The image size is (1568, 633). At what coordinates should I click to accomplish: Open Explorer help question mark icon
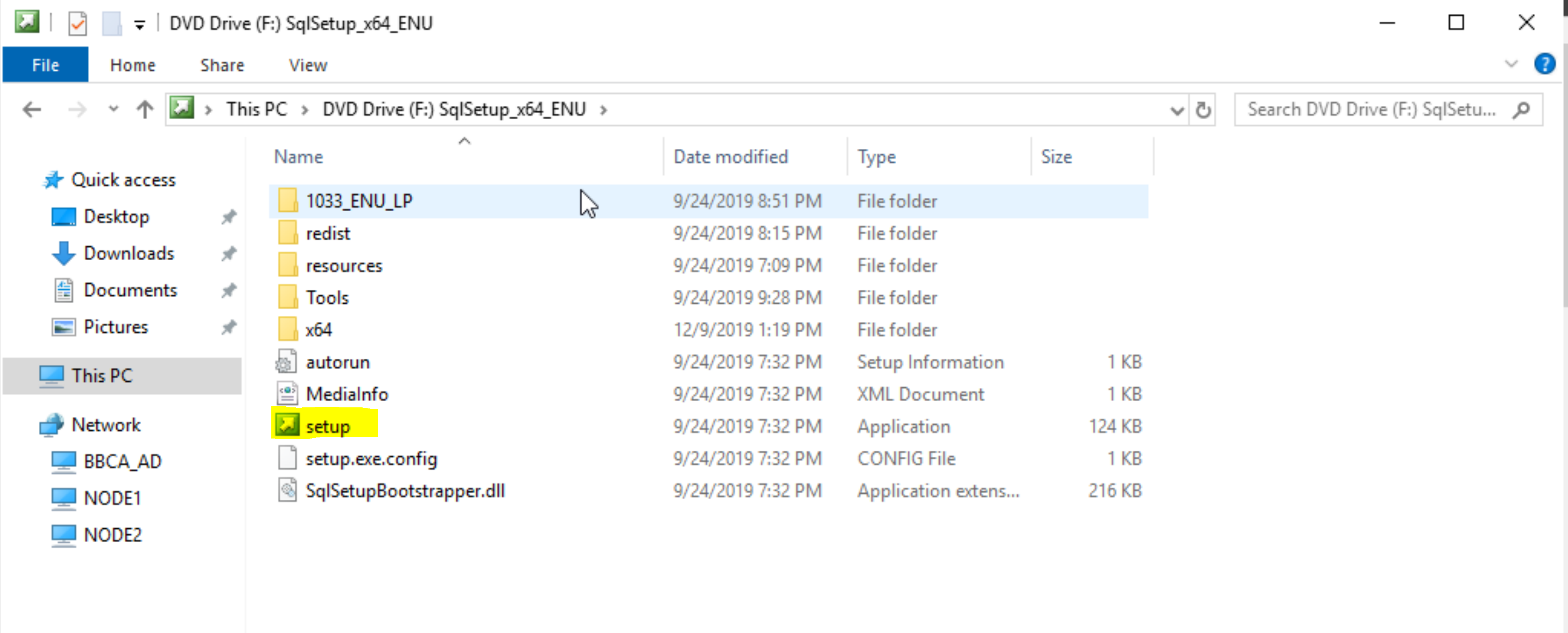click(1544, 64)
